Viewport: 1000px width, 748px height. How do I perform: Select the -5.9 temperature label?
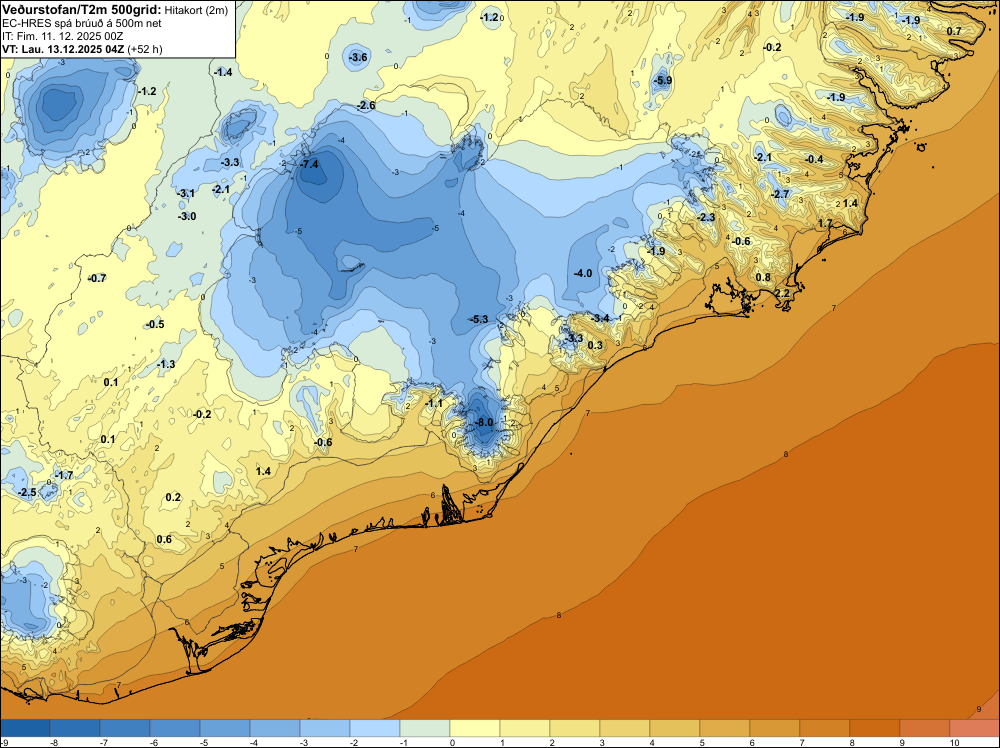click(x=663, y=80)
